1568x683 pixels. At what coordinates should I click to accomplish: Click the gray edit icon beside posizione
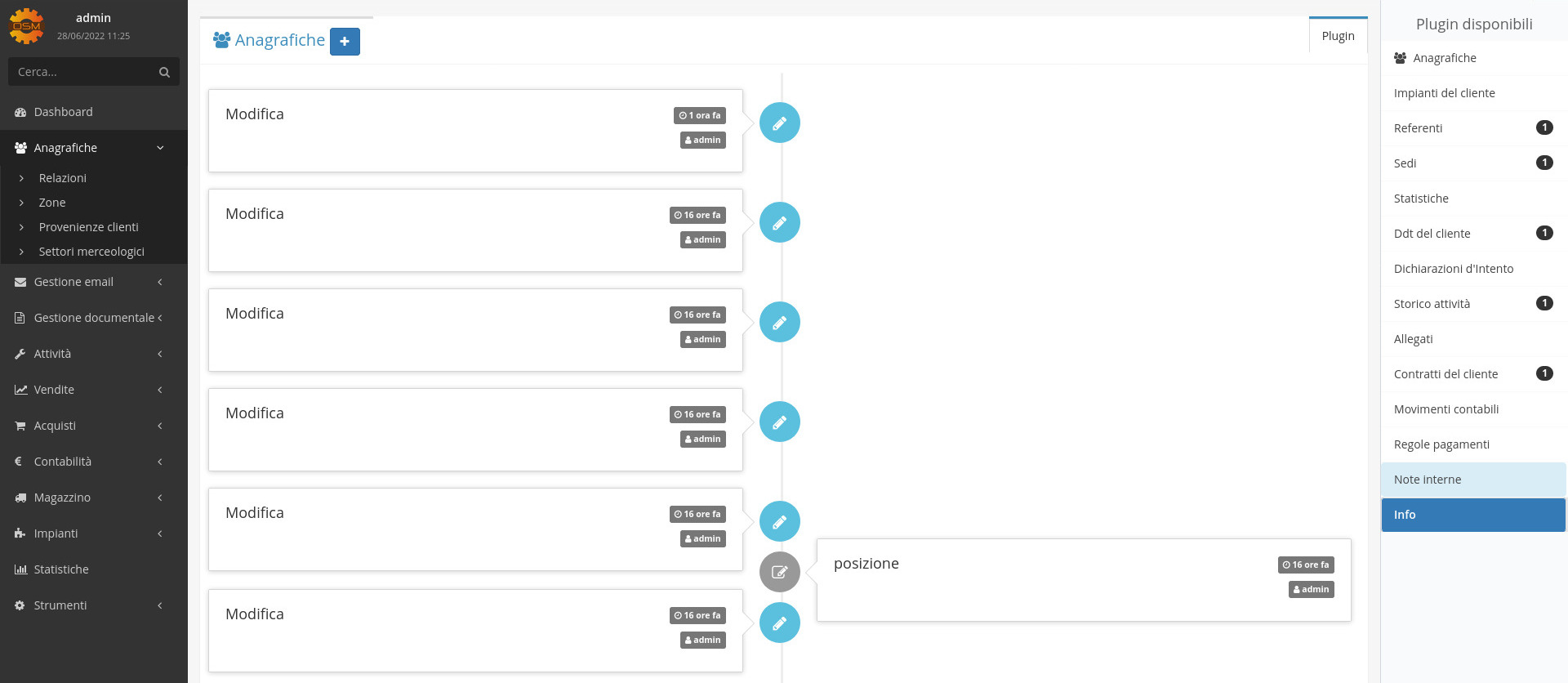780,572
